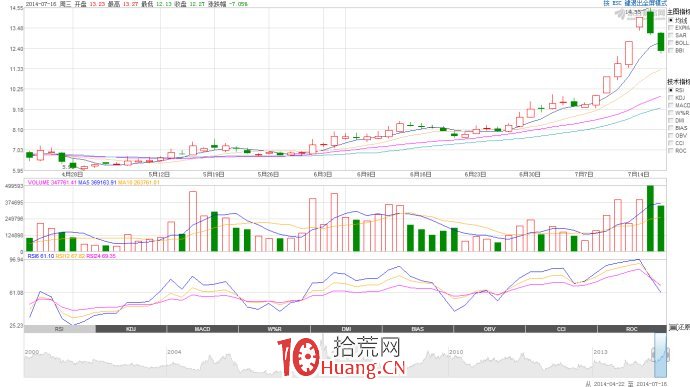Switch to the MACD tab below the chart
The image size is (690, 387).
(x=202, y=329)
